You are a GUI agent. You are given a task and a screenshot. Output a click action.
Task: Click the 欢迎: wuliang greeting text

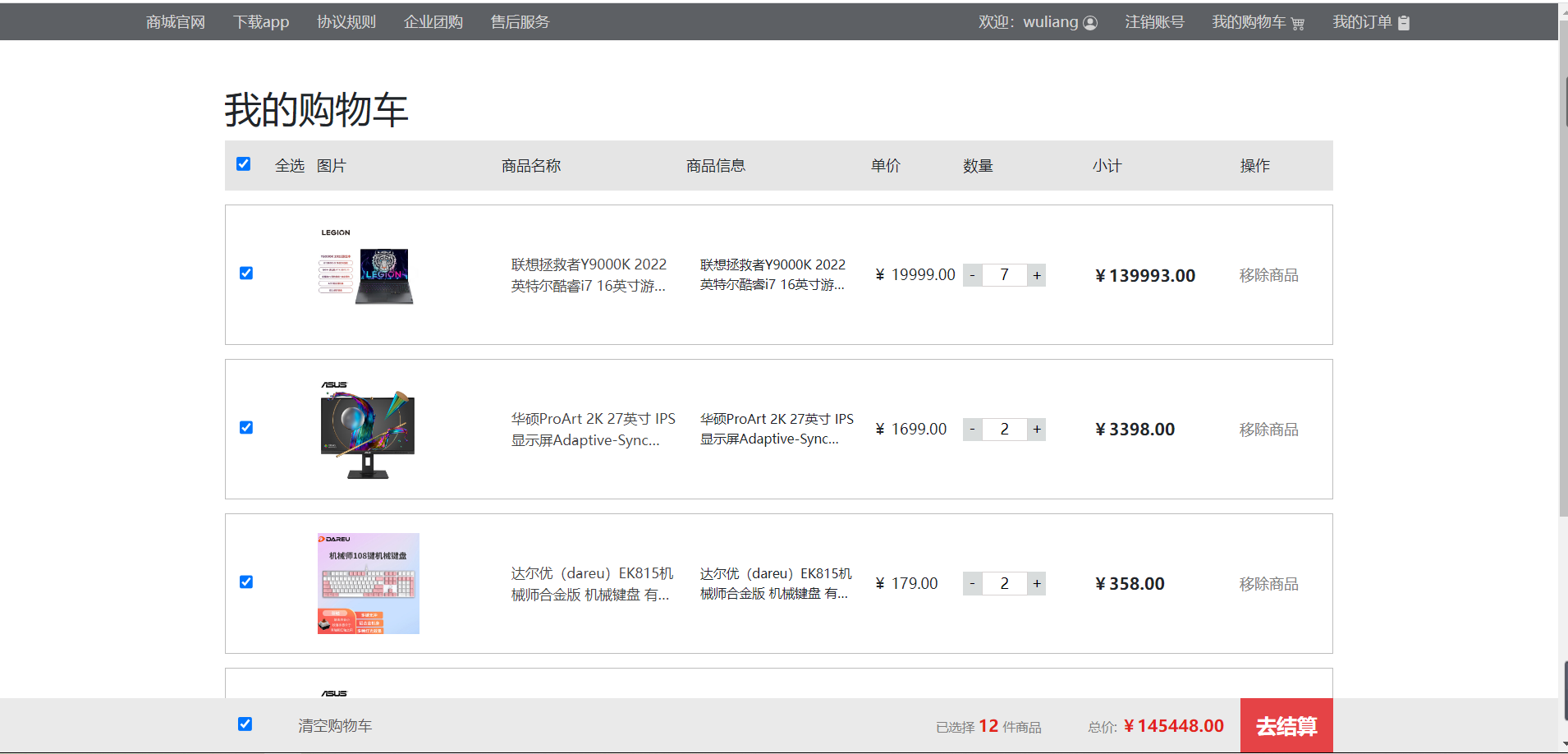click(1028, 22)
